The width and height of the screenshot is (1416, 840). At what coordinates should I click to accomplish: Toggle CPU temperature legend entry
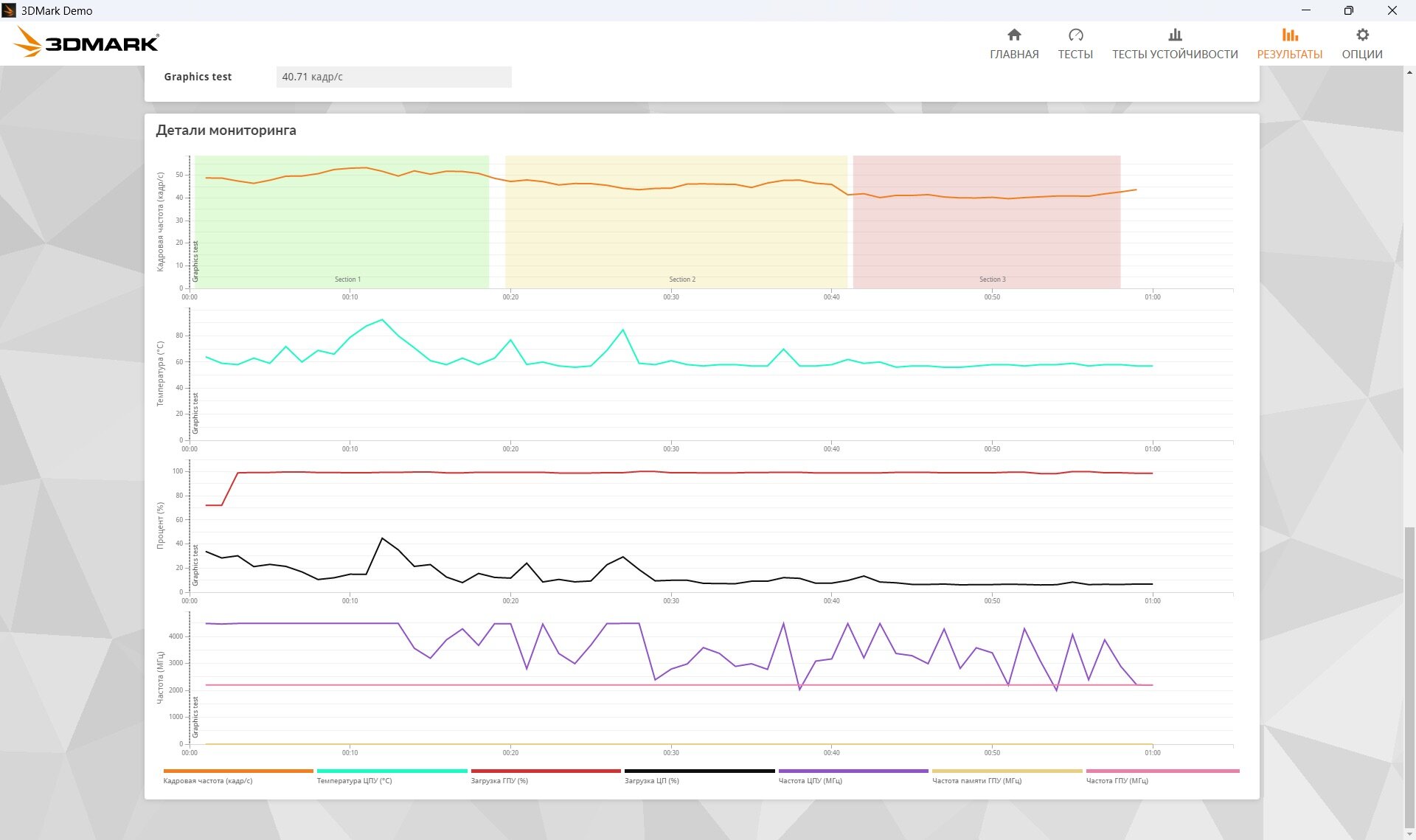coord(354,780)
